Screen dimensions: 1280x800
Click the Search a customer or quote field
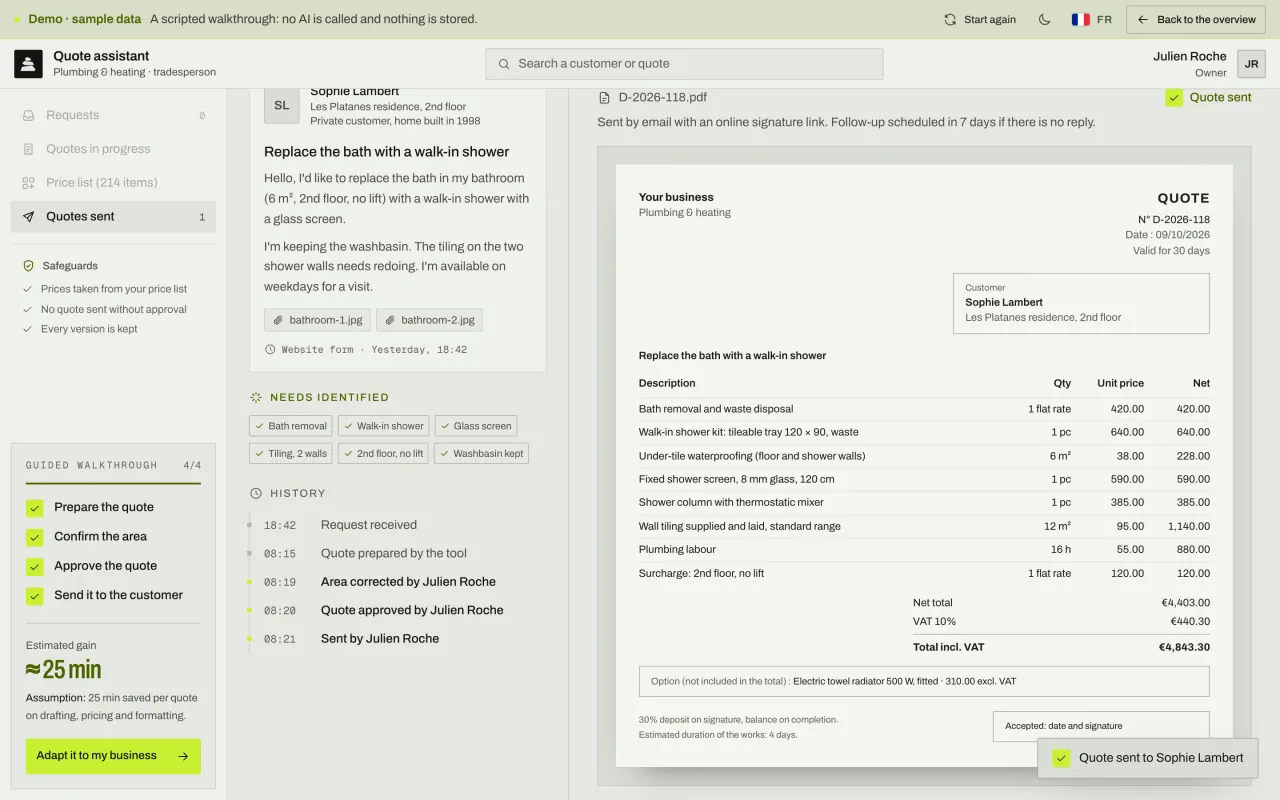[x=684, y=64]
